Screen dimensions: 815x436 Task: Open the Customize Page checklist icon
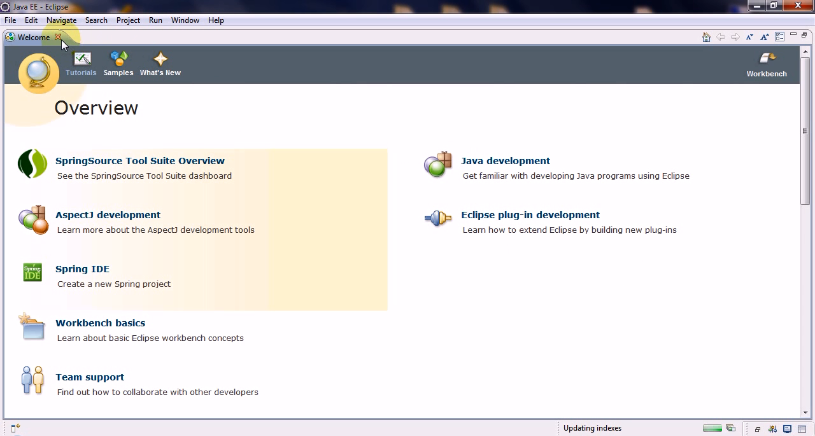779,37
